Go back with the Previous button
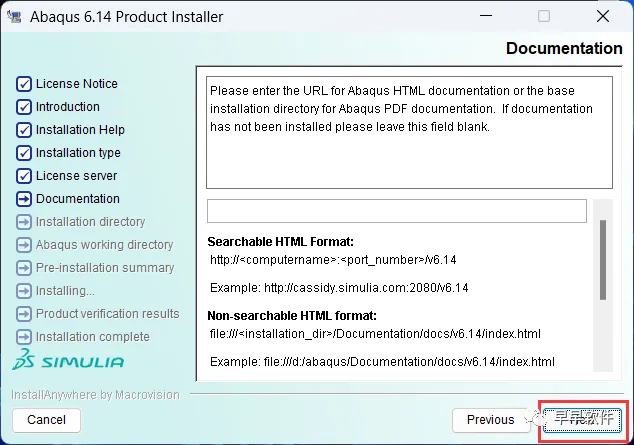 [x=490, y=420]
